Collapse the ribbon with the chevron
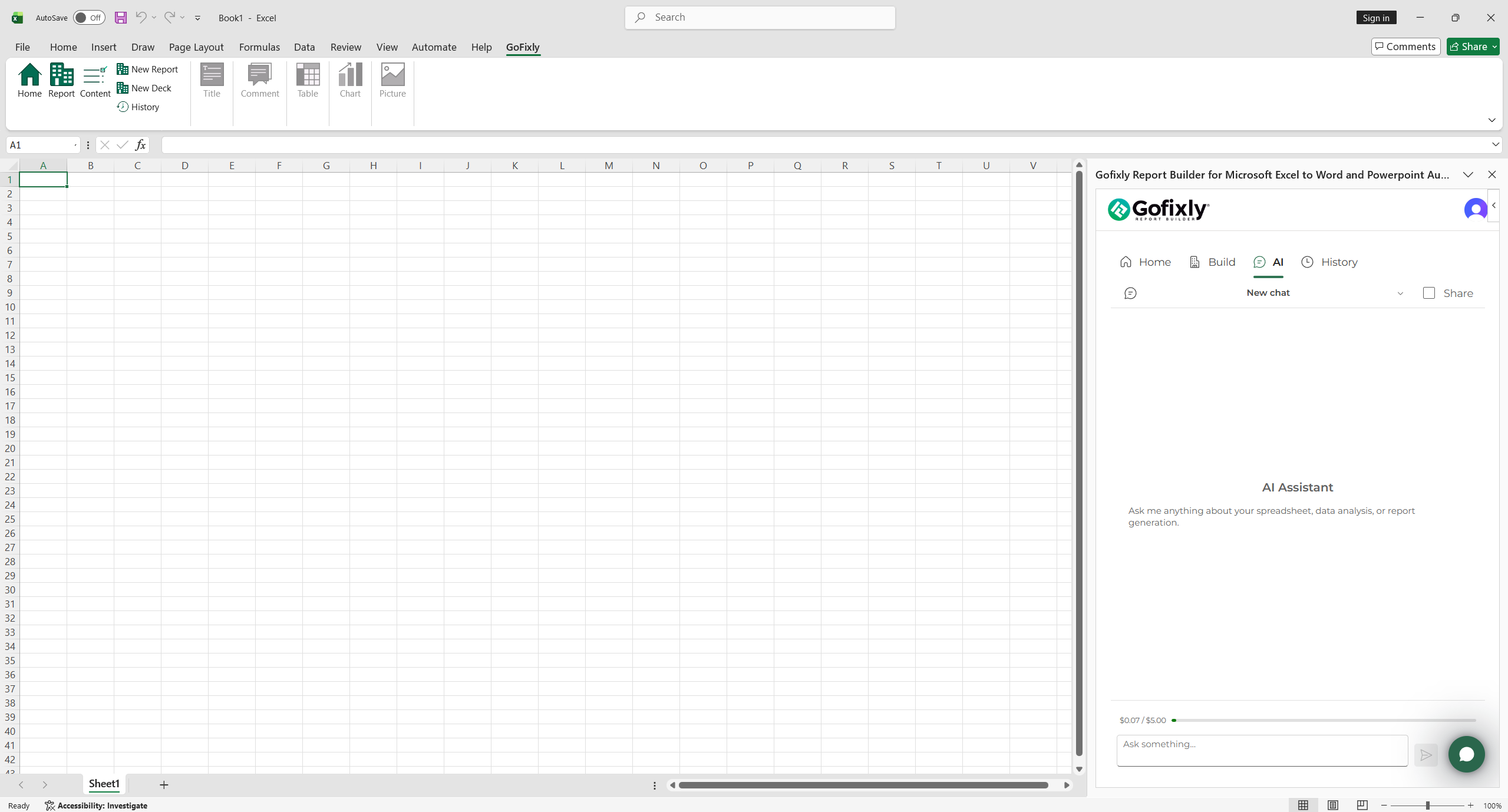Screen dimensions: 1508x812 (x=1491, y=120)
